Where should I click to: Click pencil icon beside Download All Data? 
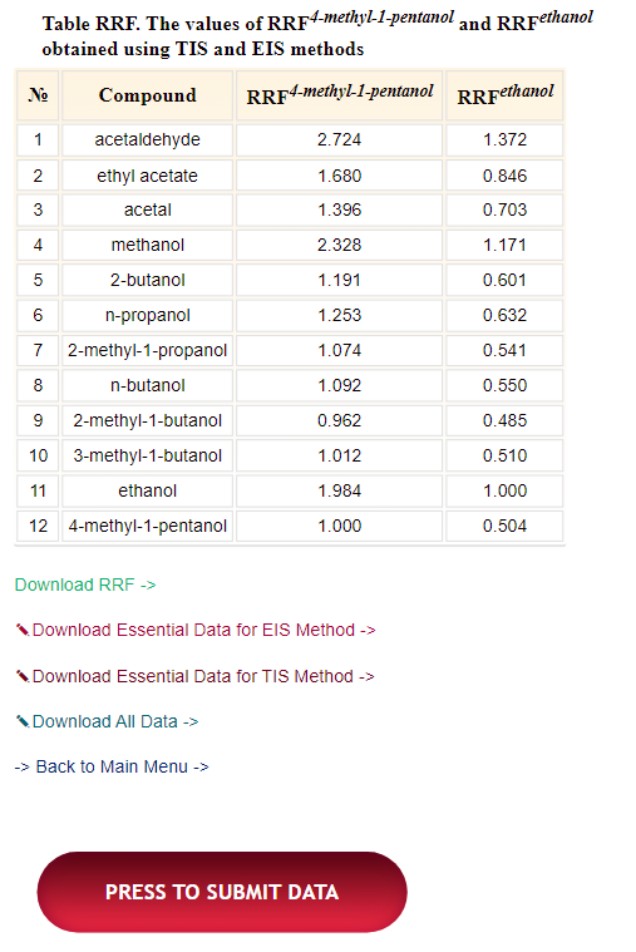tap(22, 721)
